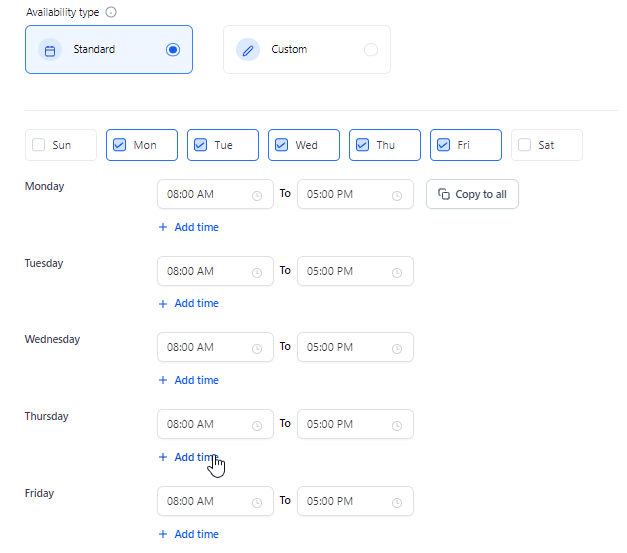
Task: Click clock icon in Thursday end time
Action: (397, 425)
